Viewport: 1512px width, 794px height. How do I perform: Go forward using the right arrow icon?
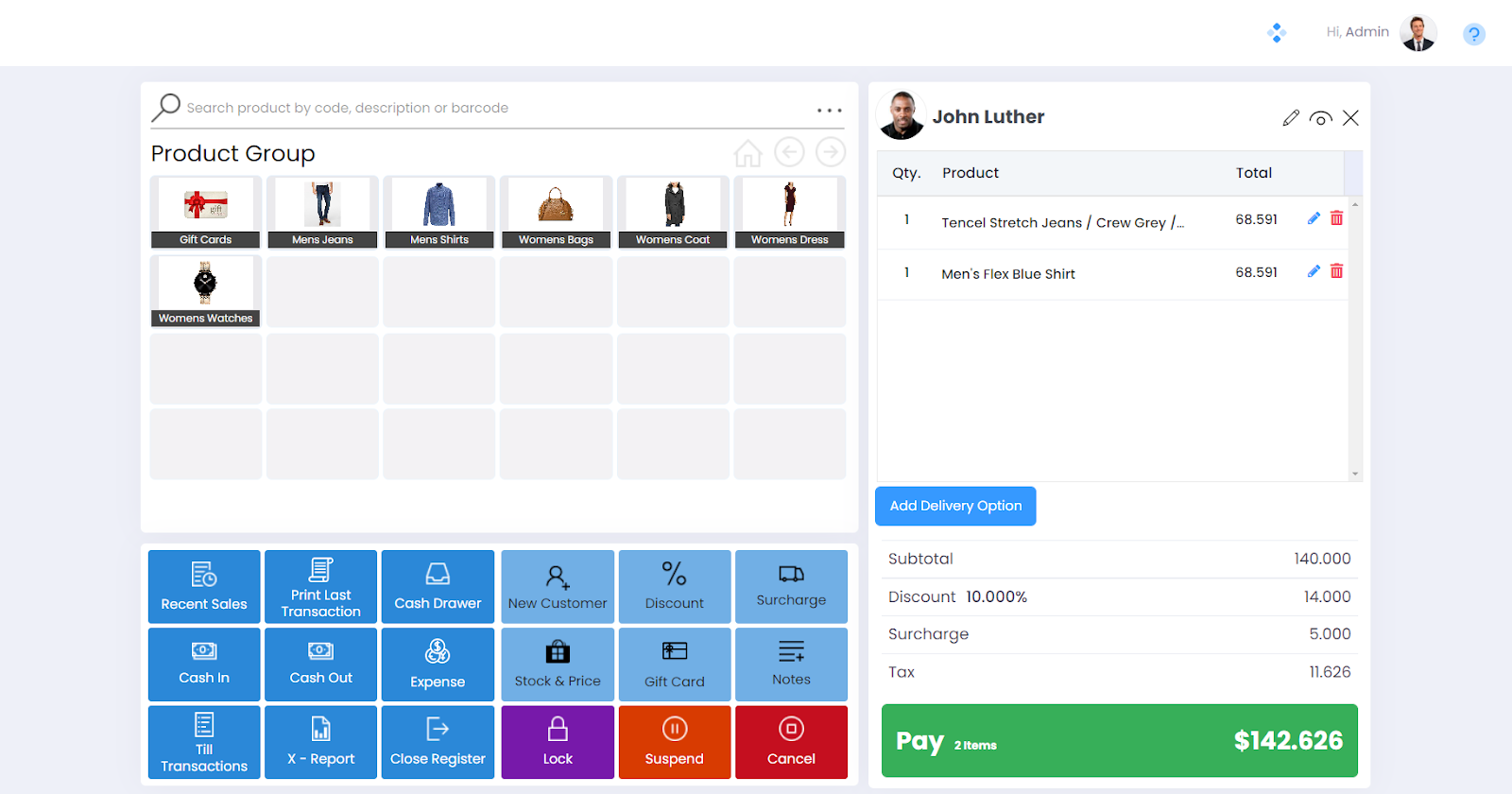tap(831, 152)
